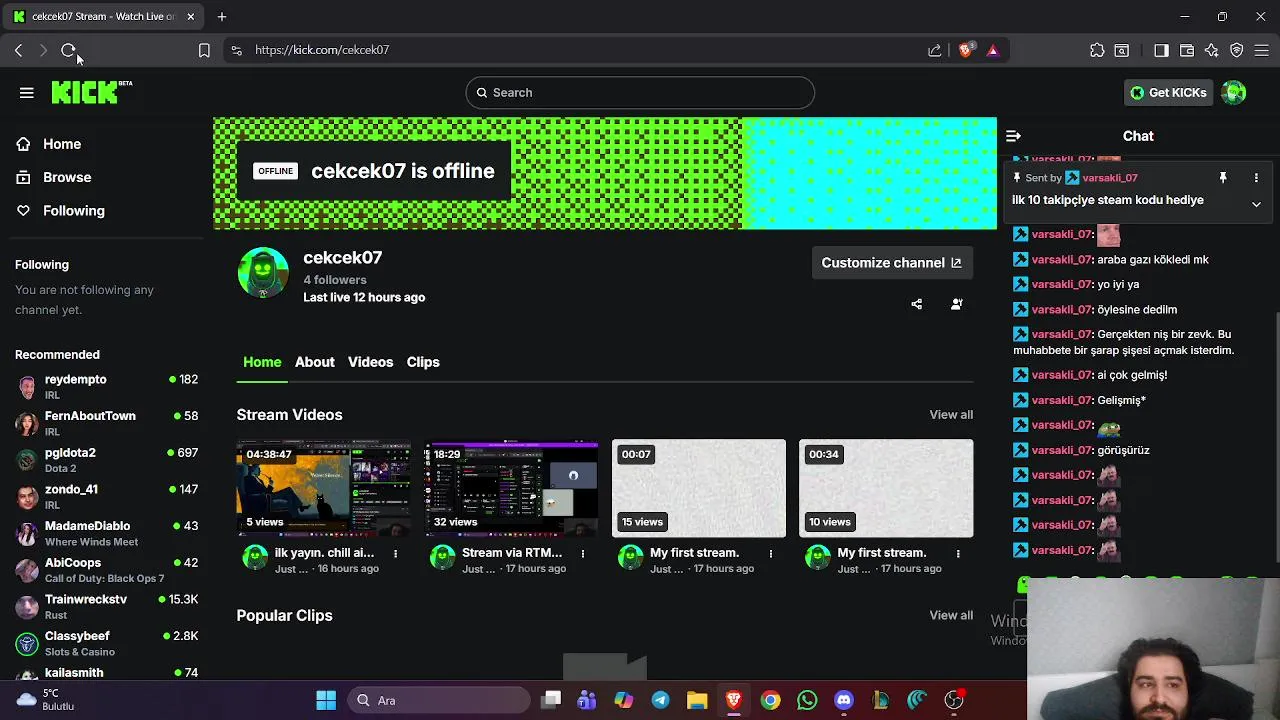Open WhatsApp from taskbar
The image size is (1280, 720).
pyautogui.click(x=807, y=700)
